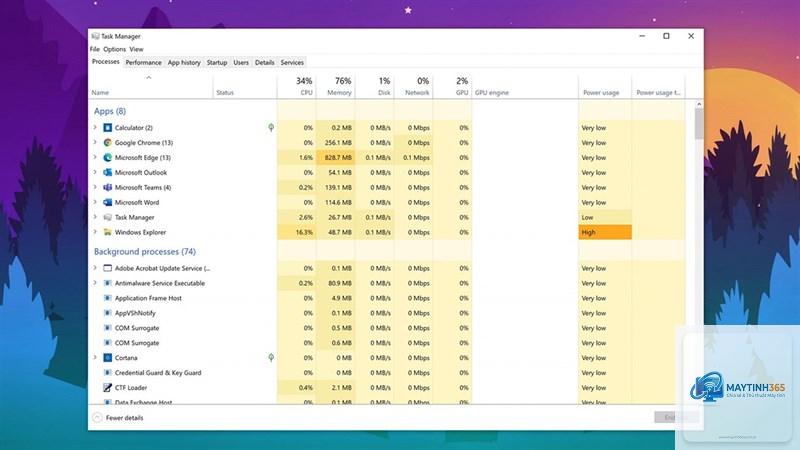Select the High power usage cell
Viewport: 800px width, 450px height.
point(605,232)
